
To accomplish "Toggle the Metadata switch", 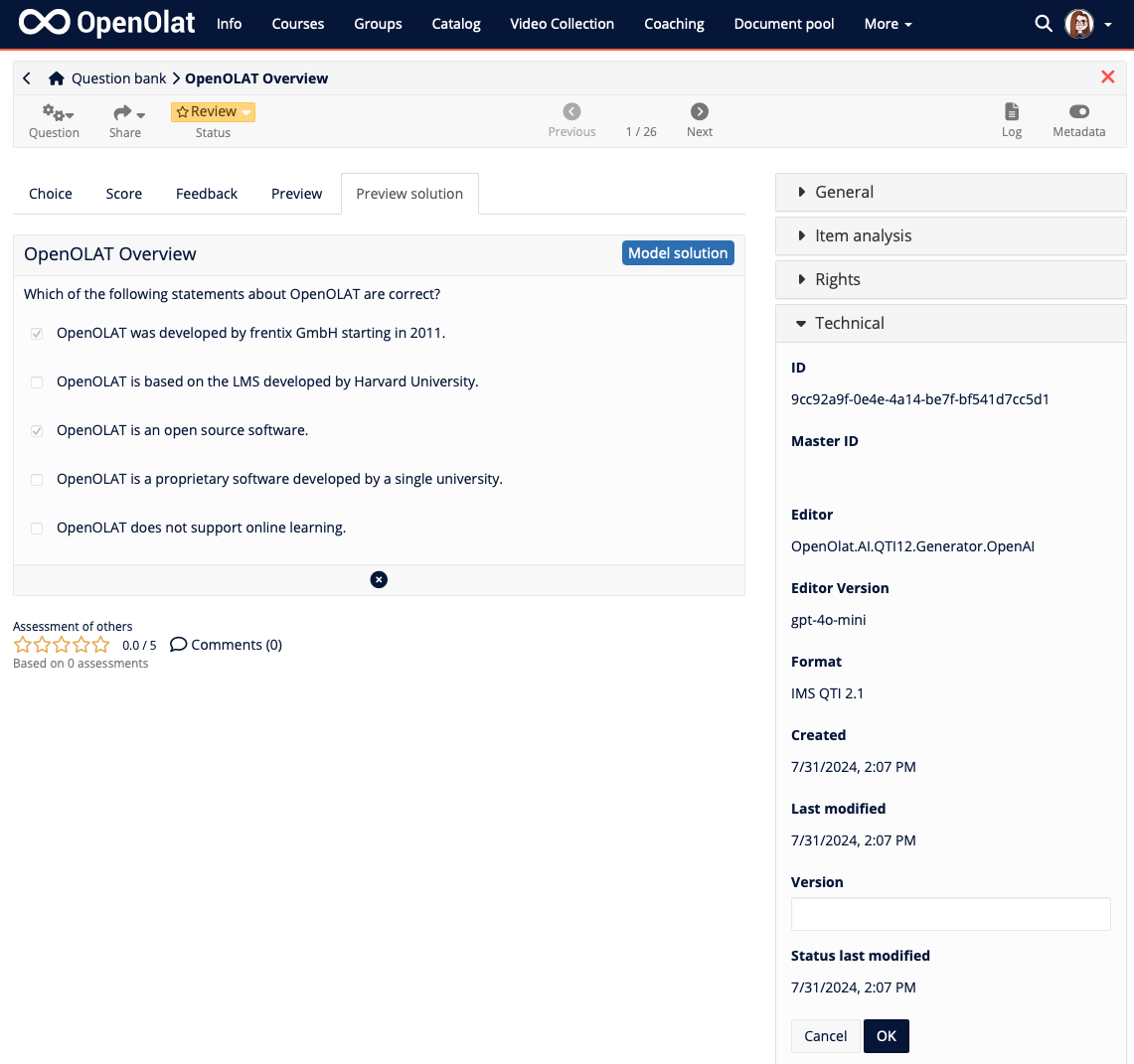I will [x=1078, y=112].
